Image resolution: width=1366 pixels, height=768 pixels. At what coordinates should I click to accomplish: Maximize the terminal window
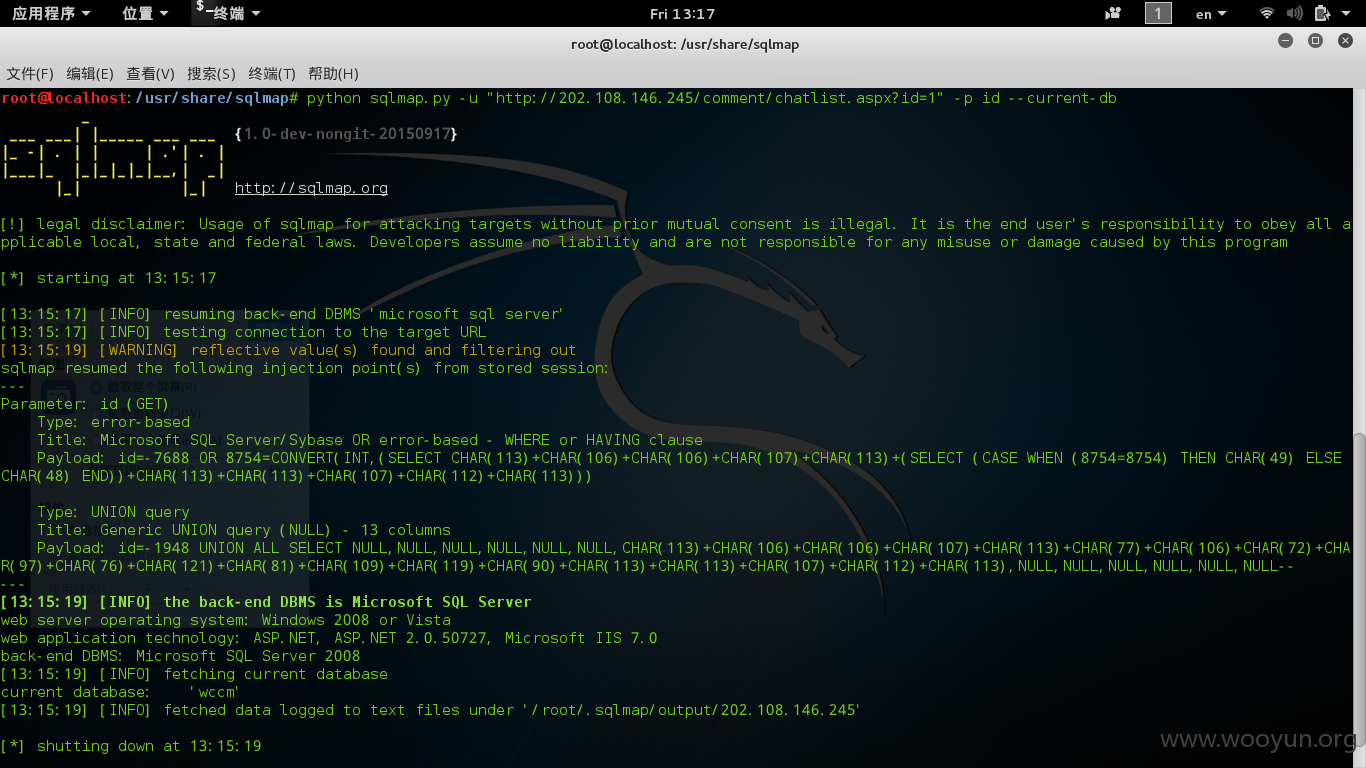(x=1316, y=41)
